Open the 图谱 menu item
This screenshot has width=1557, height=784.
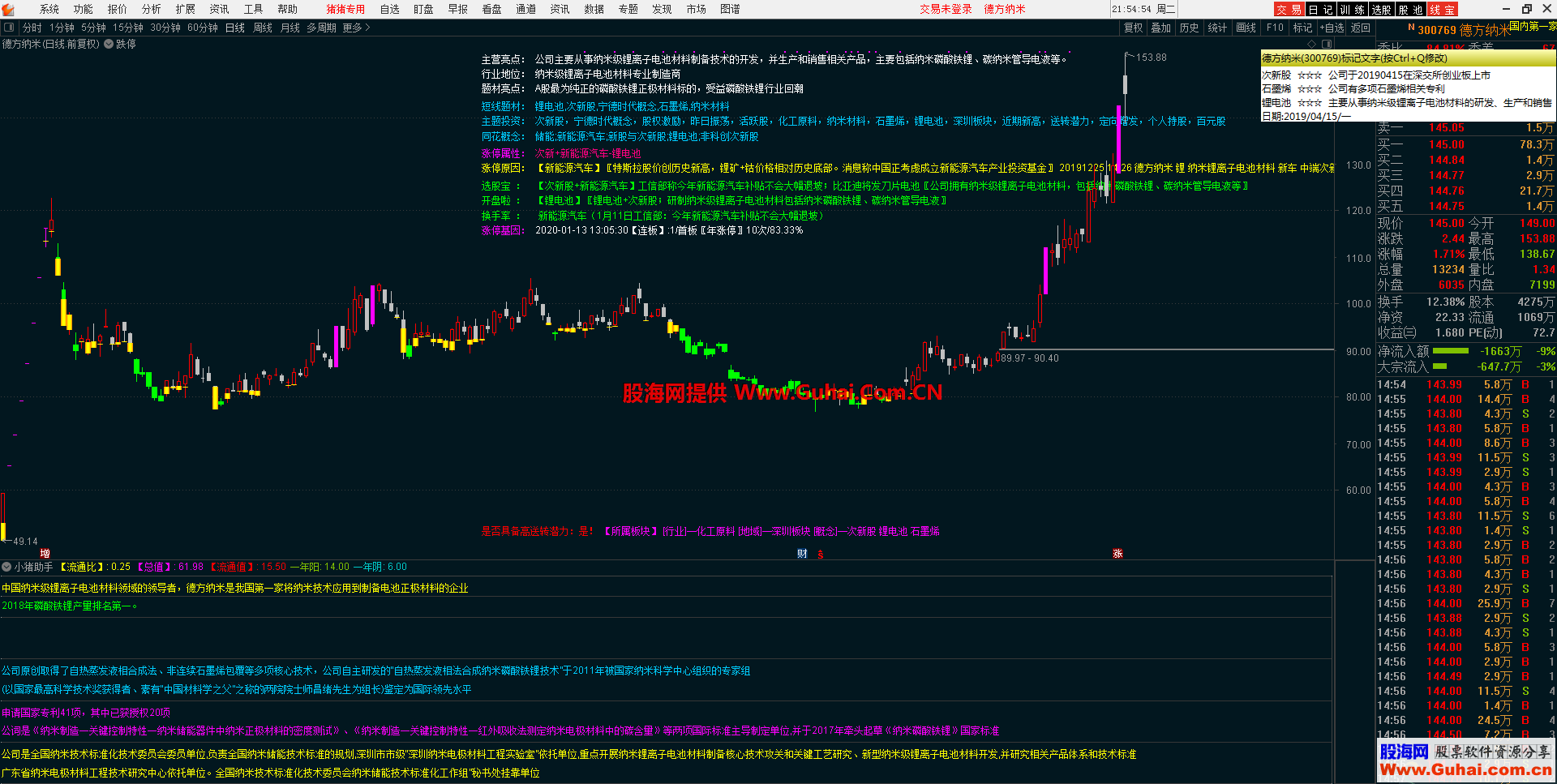[x=731, y=9]
